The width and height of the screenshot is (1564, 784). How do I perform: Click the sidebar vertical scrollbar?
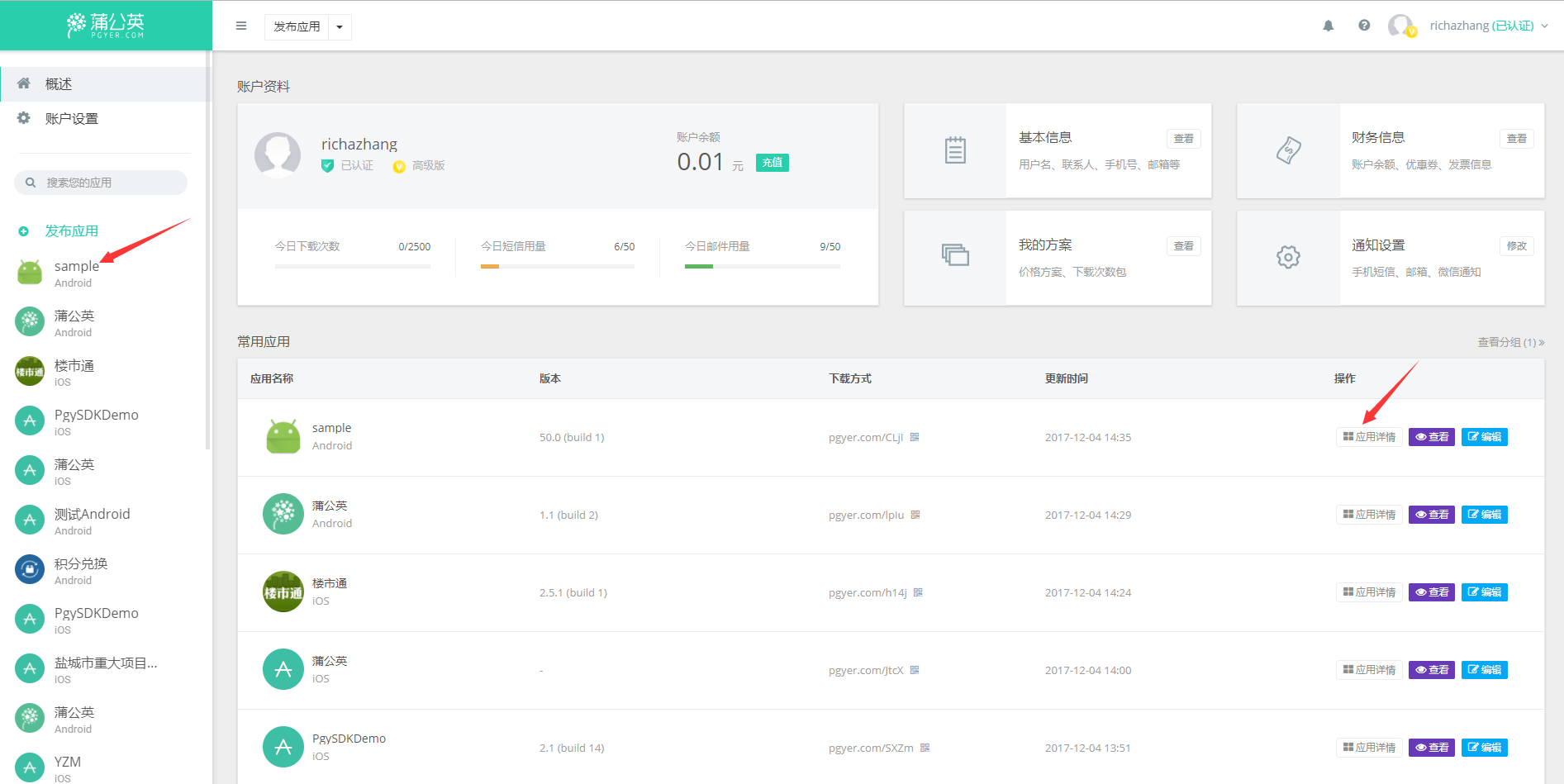[x=208, y=252]
